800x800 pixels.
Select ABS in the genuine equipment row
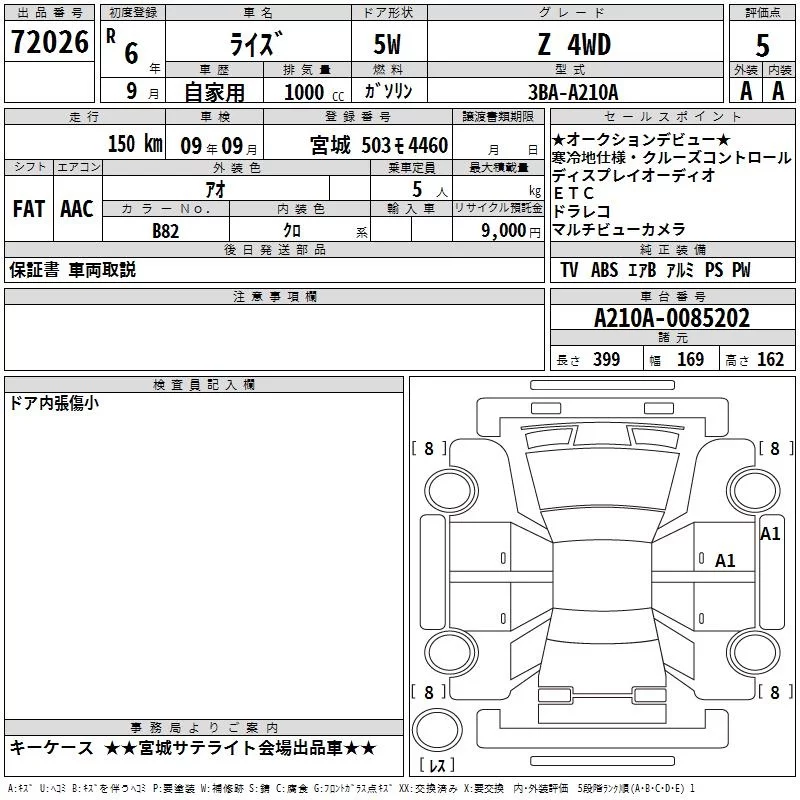(605, 270)
